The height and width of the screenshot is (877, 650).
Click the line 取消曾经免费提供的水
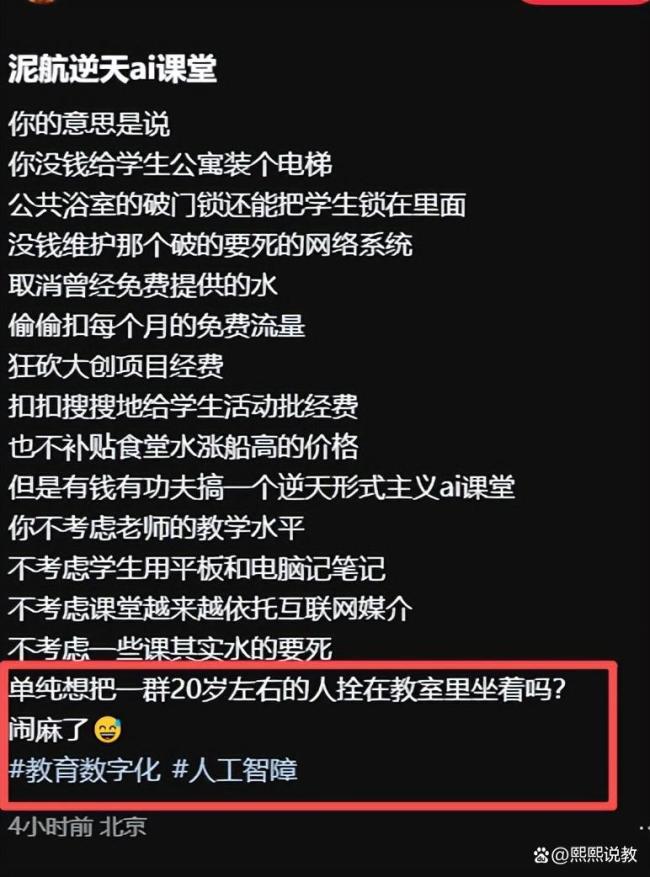pos(143,285)
